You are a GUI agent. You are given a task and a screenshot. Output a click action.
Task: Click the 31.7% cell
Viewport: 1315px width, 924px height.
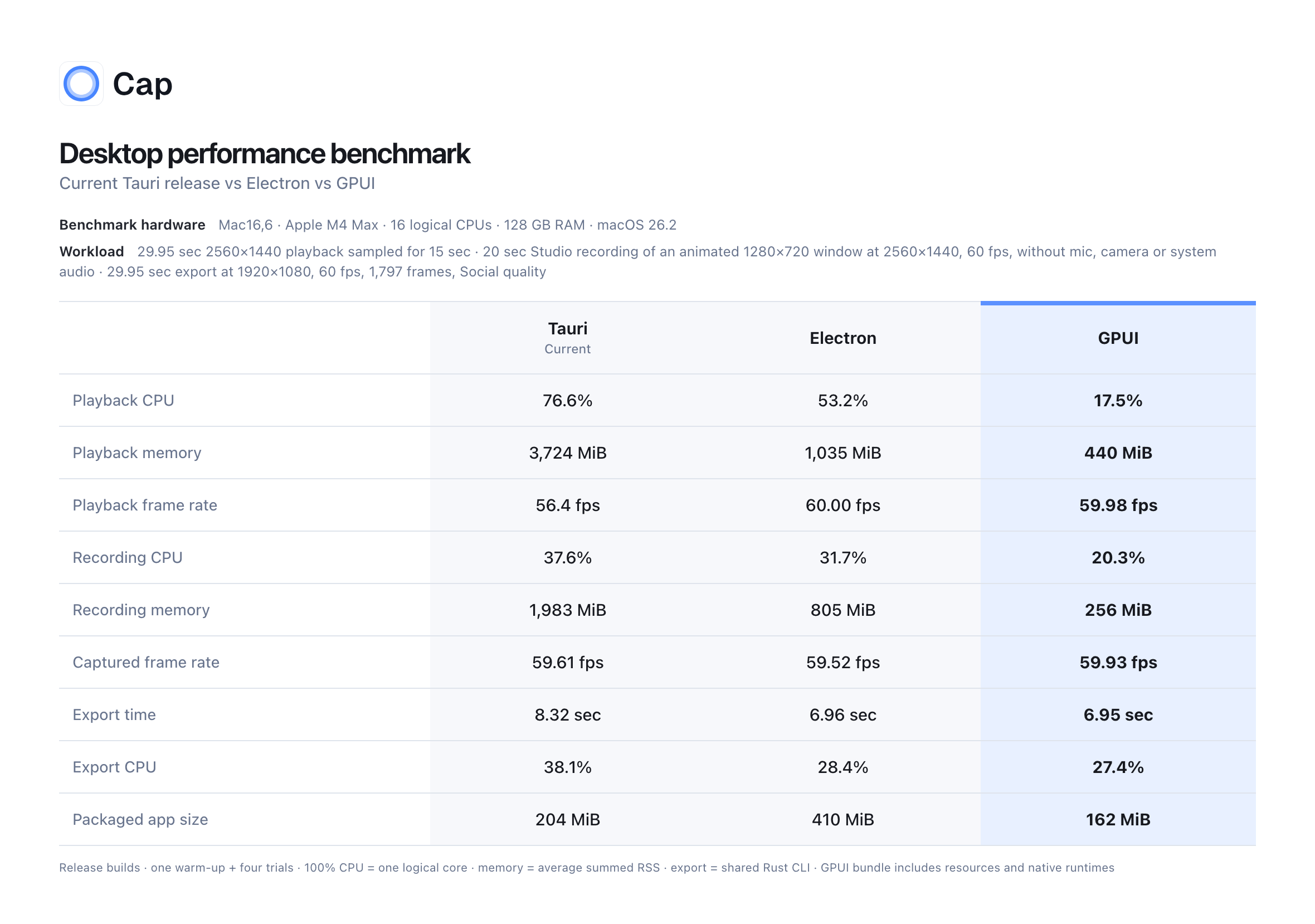coord(843,557)
